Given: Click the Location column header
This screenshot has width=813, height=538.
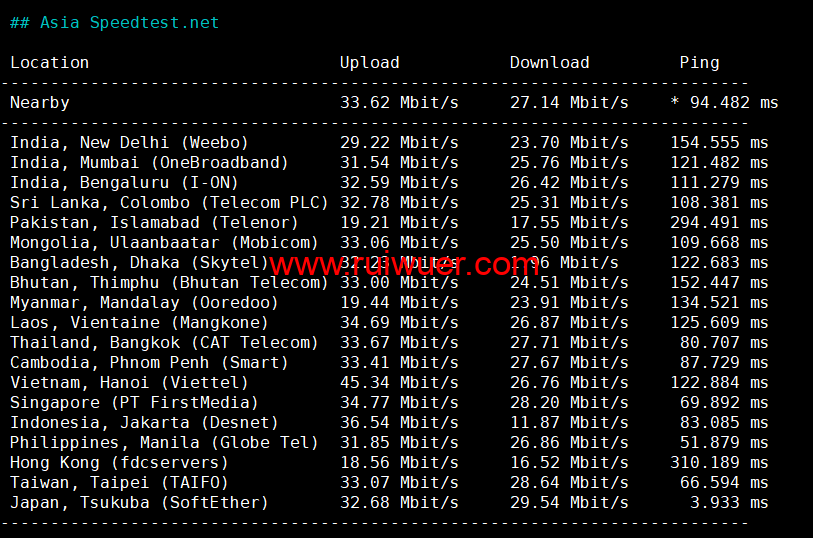Looking at the screenshot, I should (x=49, y=62).
